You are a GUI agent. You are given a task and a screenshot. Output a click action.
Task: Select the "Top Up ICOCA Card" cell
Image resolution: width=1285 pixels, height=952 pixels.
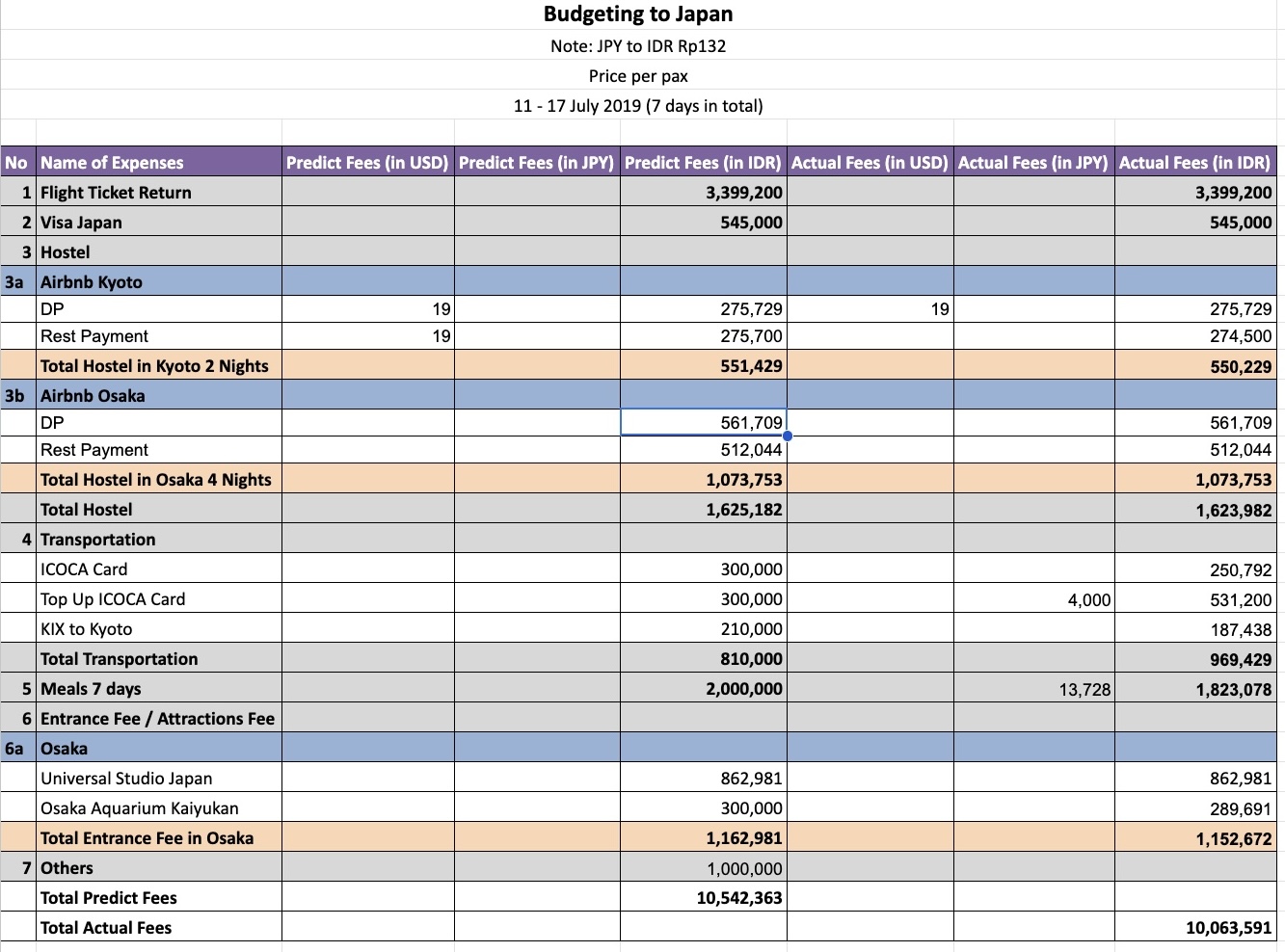point(159,599)
